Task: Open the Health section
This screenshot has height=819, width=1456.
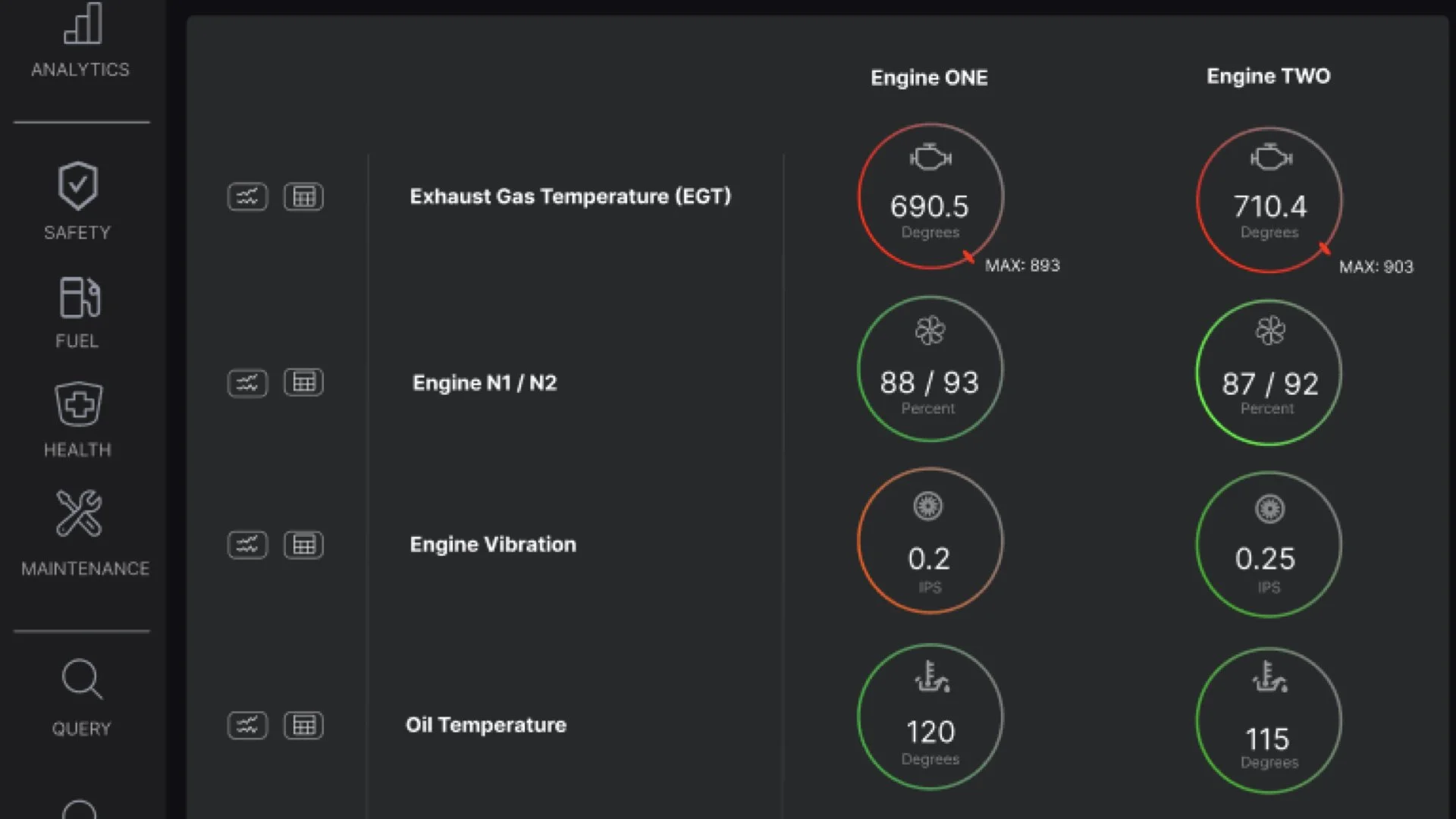Action: (x=77, y=419)
